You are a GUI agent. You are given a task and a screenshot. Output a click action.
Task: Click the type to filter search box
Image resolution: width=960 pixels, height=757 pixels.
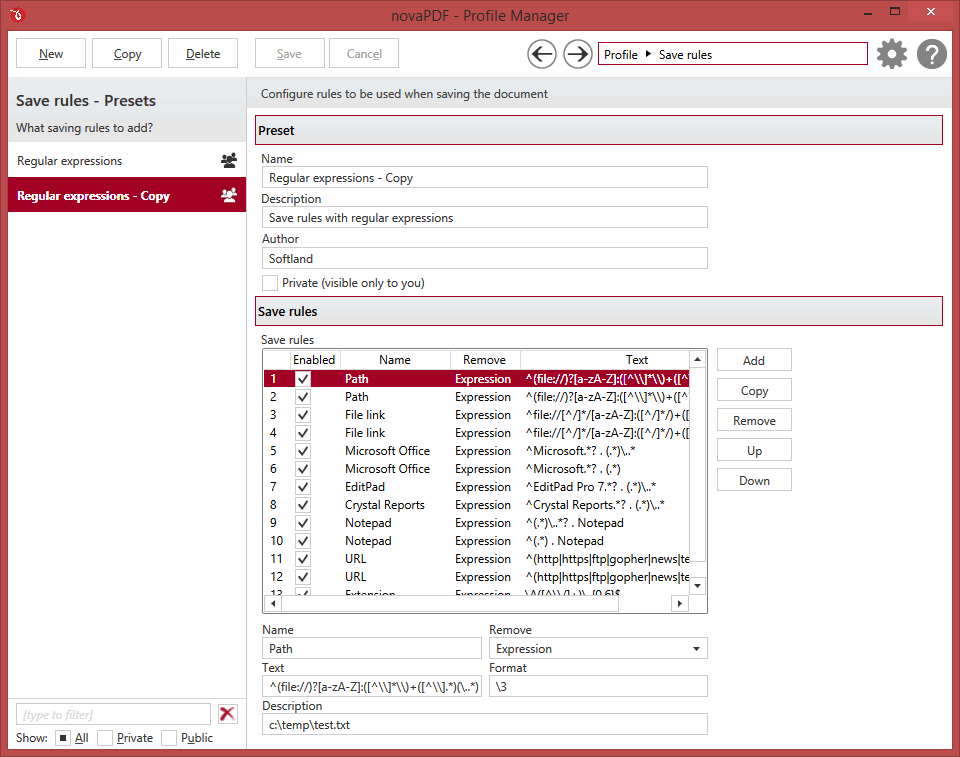point(113,714)
